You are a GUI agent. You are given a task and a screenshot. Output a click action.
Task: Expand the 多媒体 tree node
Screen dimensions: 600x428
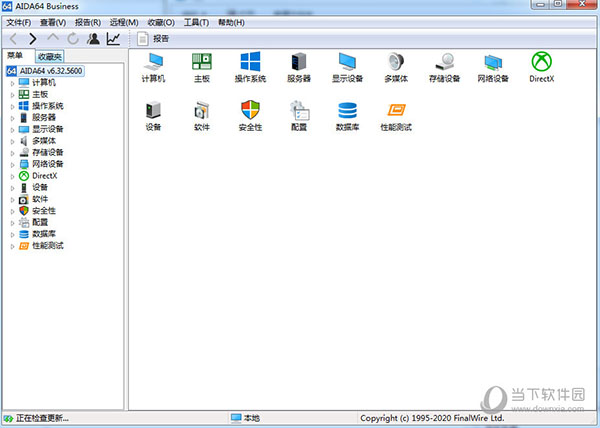tap(12, 142)
